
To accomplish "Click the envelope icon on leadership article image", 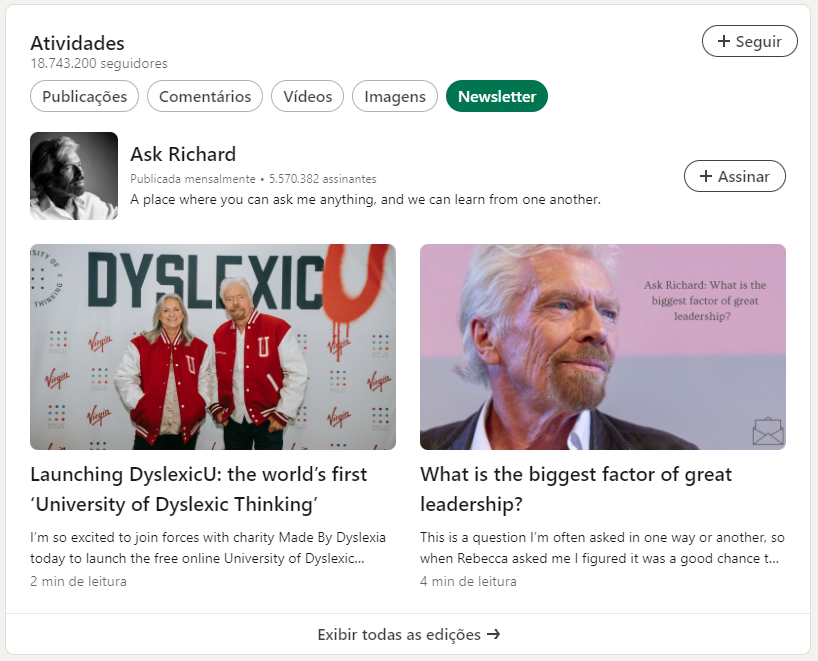I will coord(768,433).
